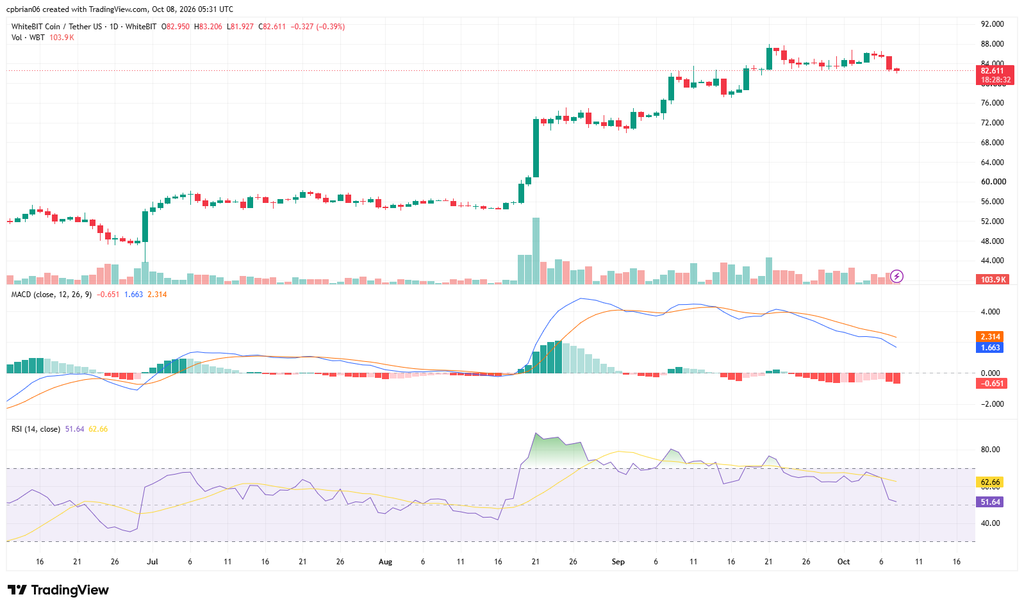Click the 18:28:32 bar countdown timer
The image size is (1024, 609).
[x=995, y=80]
